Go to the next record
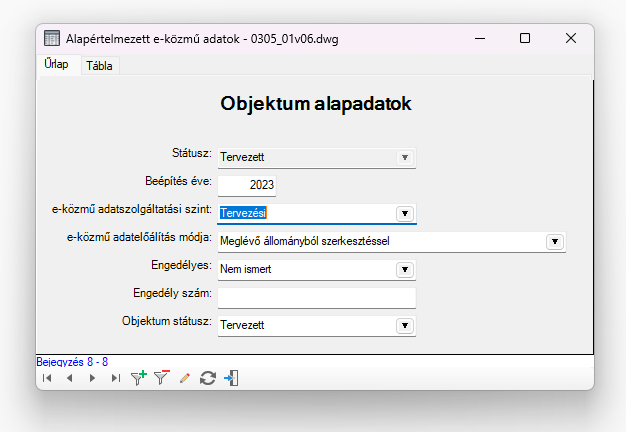This screenshot has width=626, height=432. 93,378
